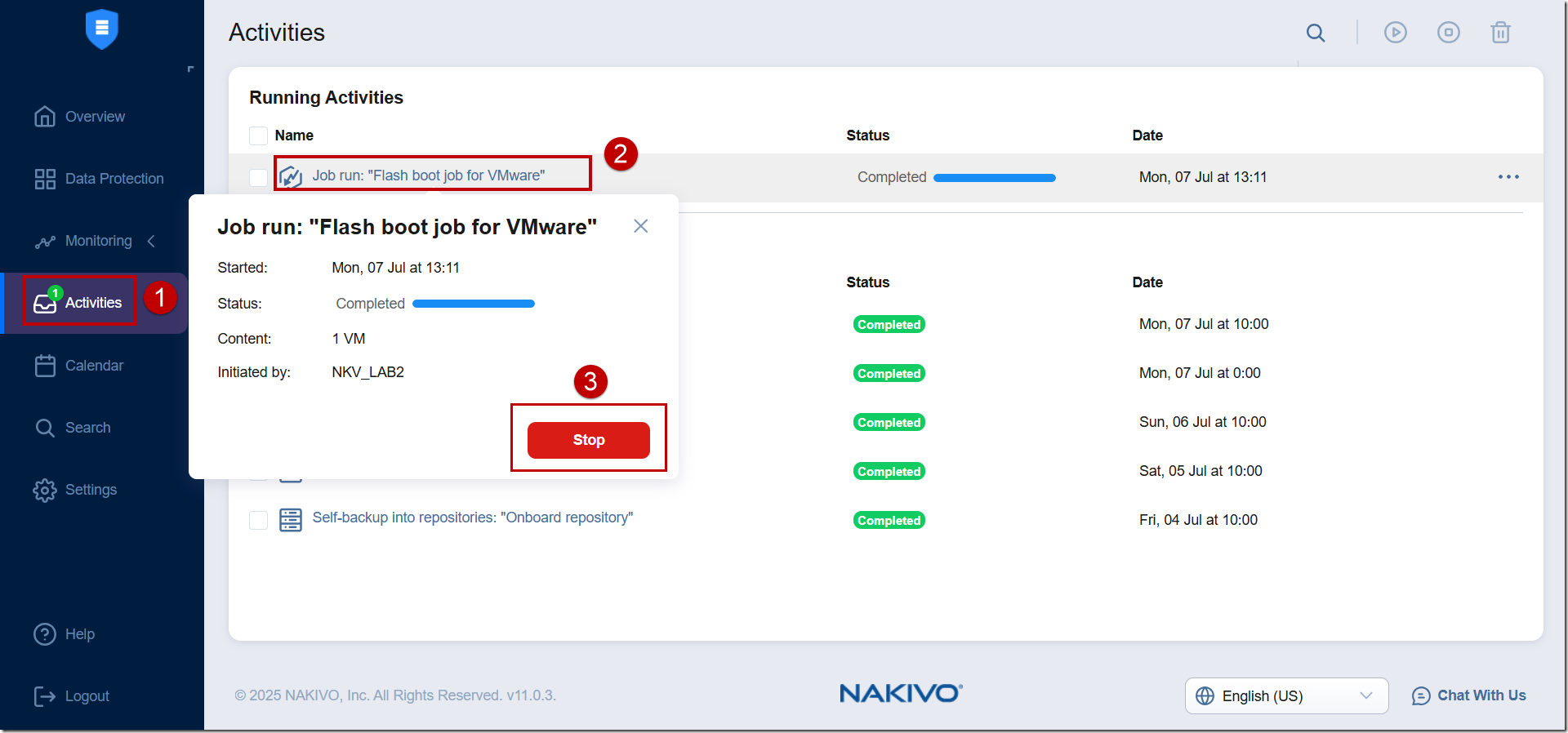Close the Job run details popup

[x=641, y=226]
